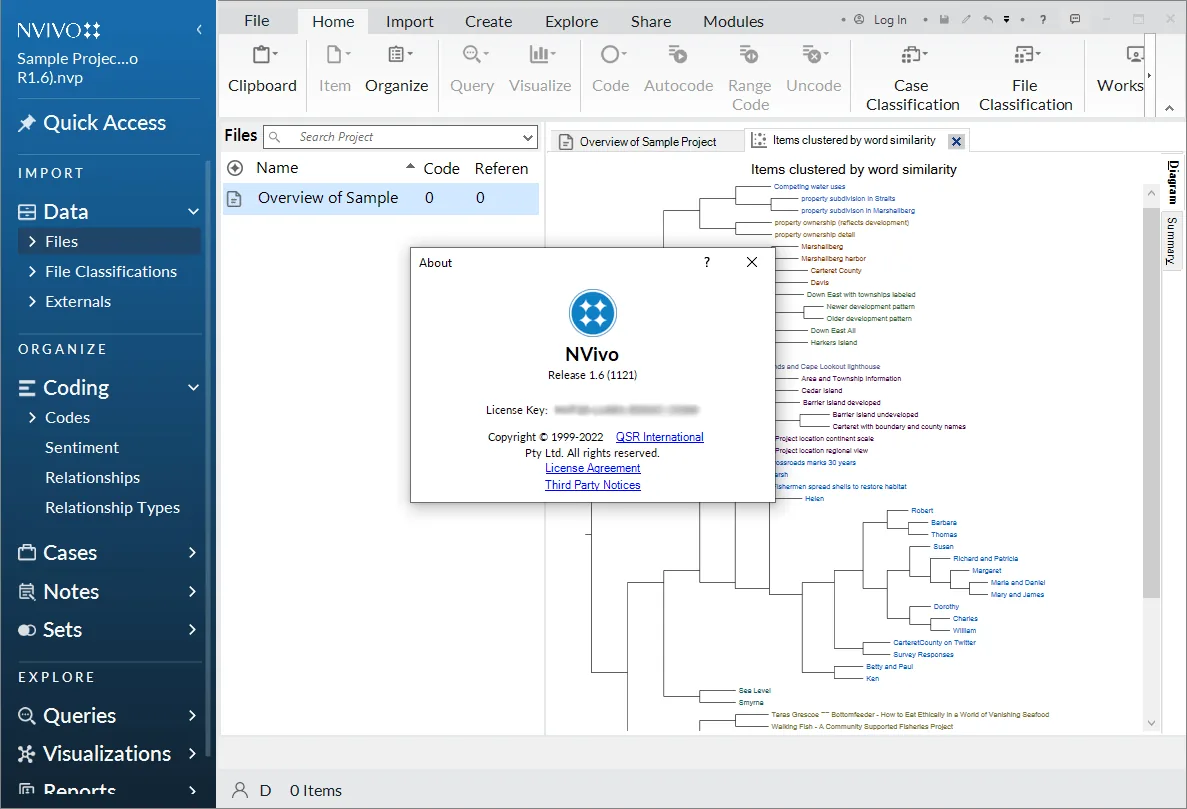
Task: Click the user icon in the status bar
Action: pos(240,790)
